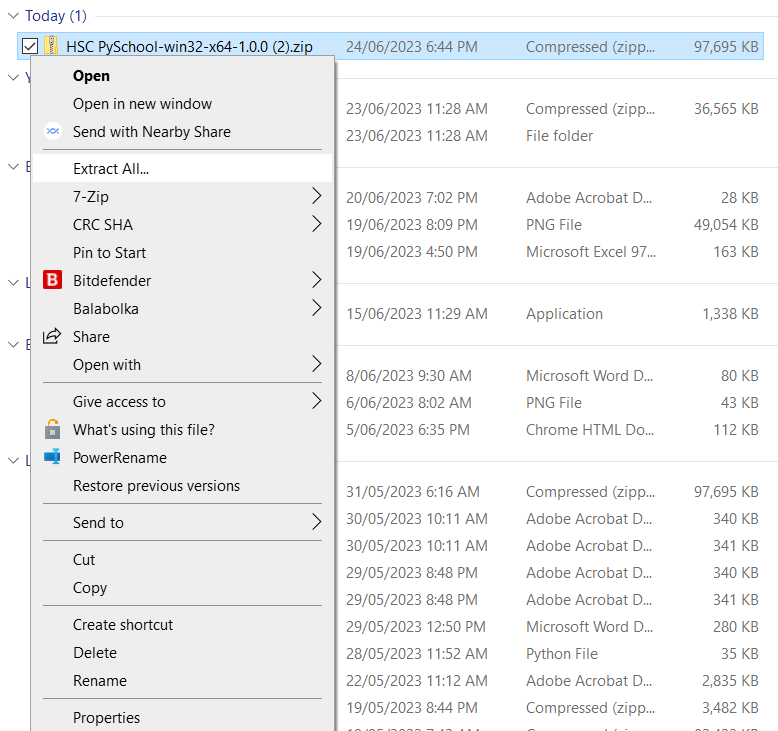Select Properties in the context menu
Screen dimensions: 778x731
tap(106, 718)
